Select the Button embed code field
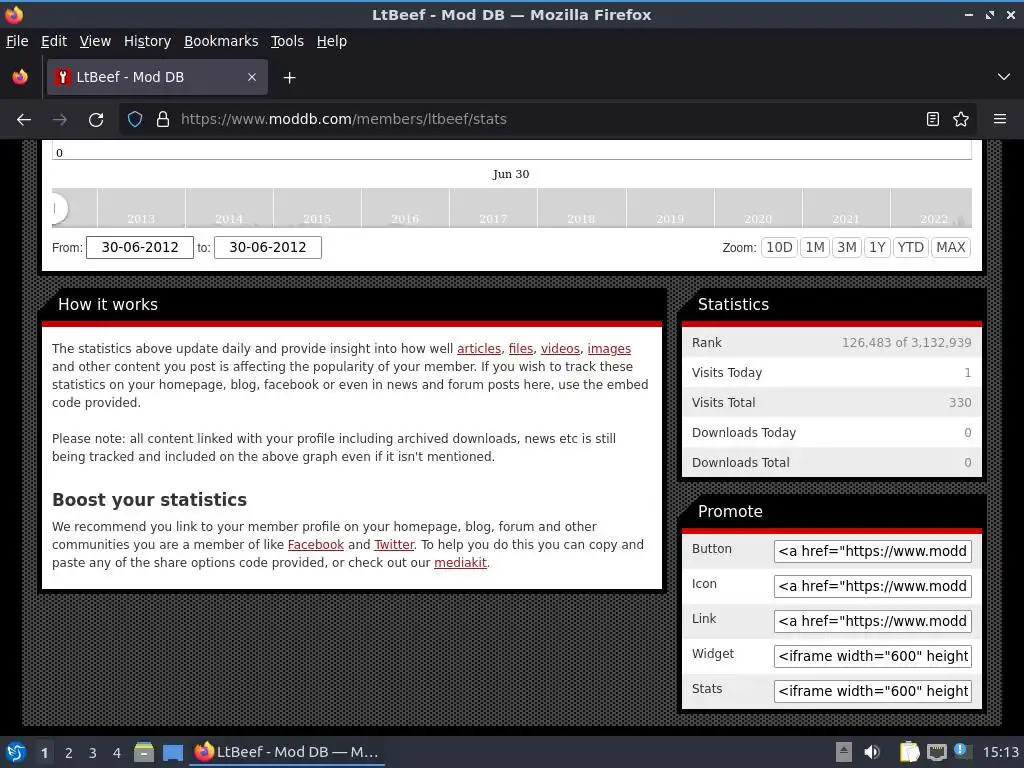1024x768 pixels. click(872, 551)
